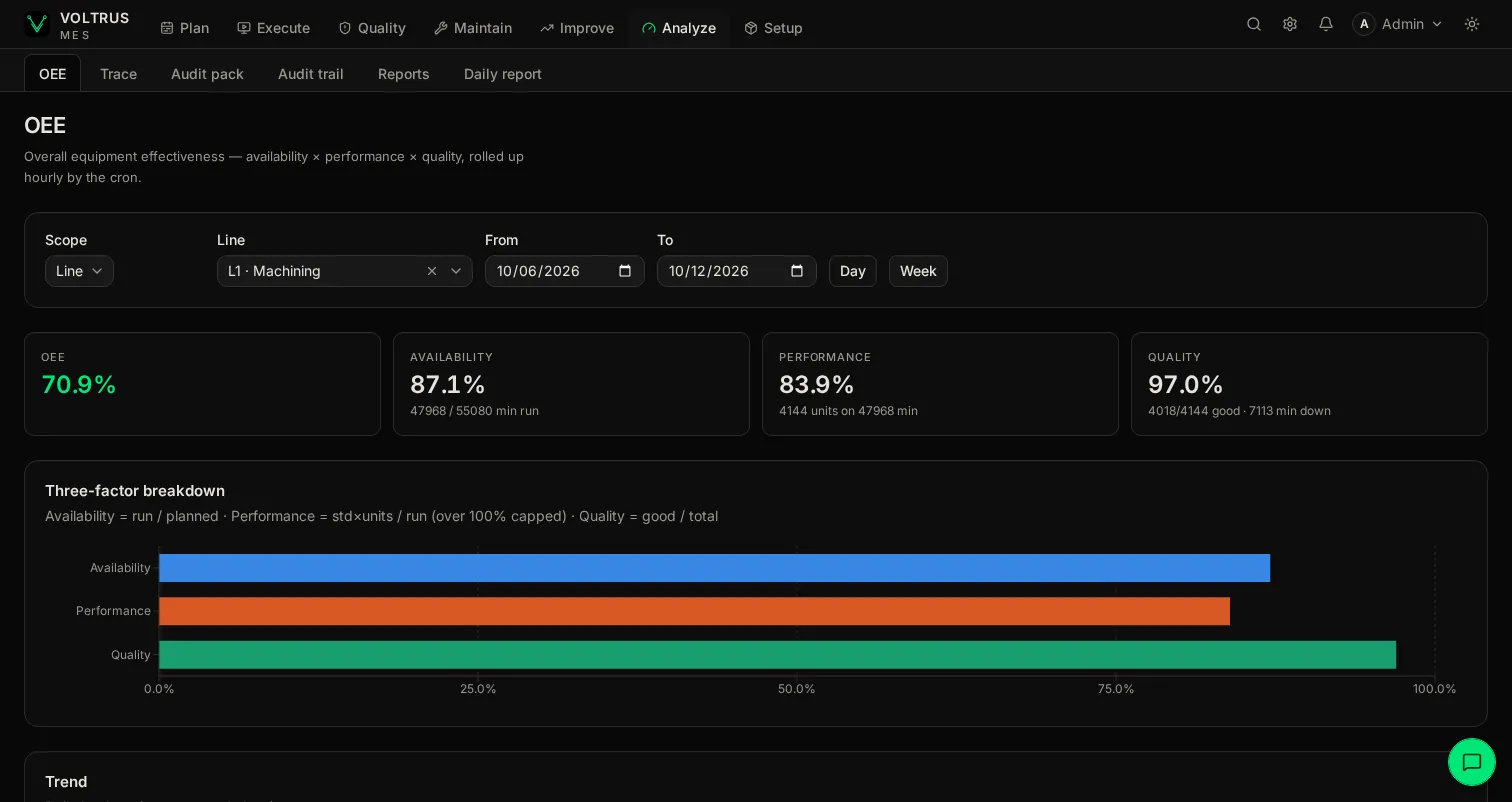
Task: Switch to the Audit pack tab
Action: [x=207, y=74]
